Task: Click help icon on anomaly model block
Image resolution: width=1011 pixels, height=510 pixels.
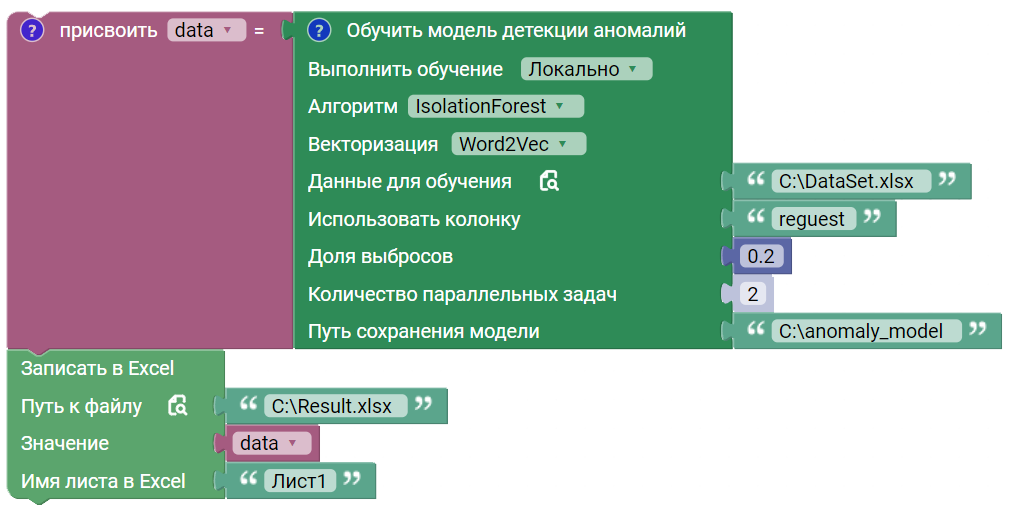Action: 319,30
